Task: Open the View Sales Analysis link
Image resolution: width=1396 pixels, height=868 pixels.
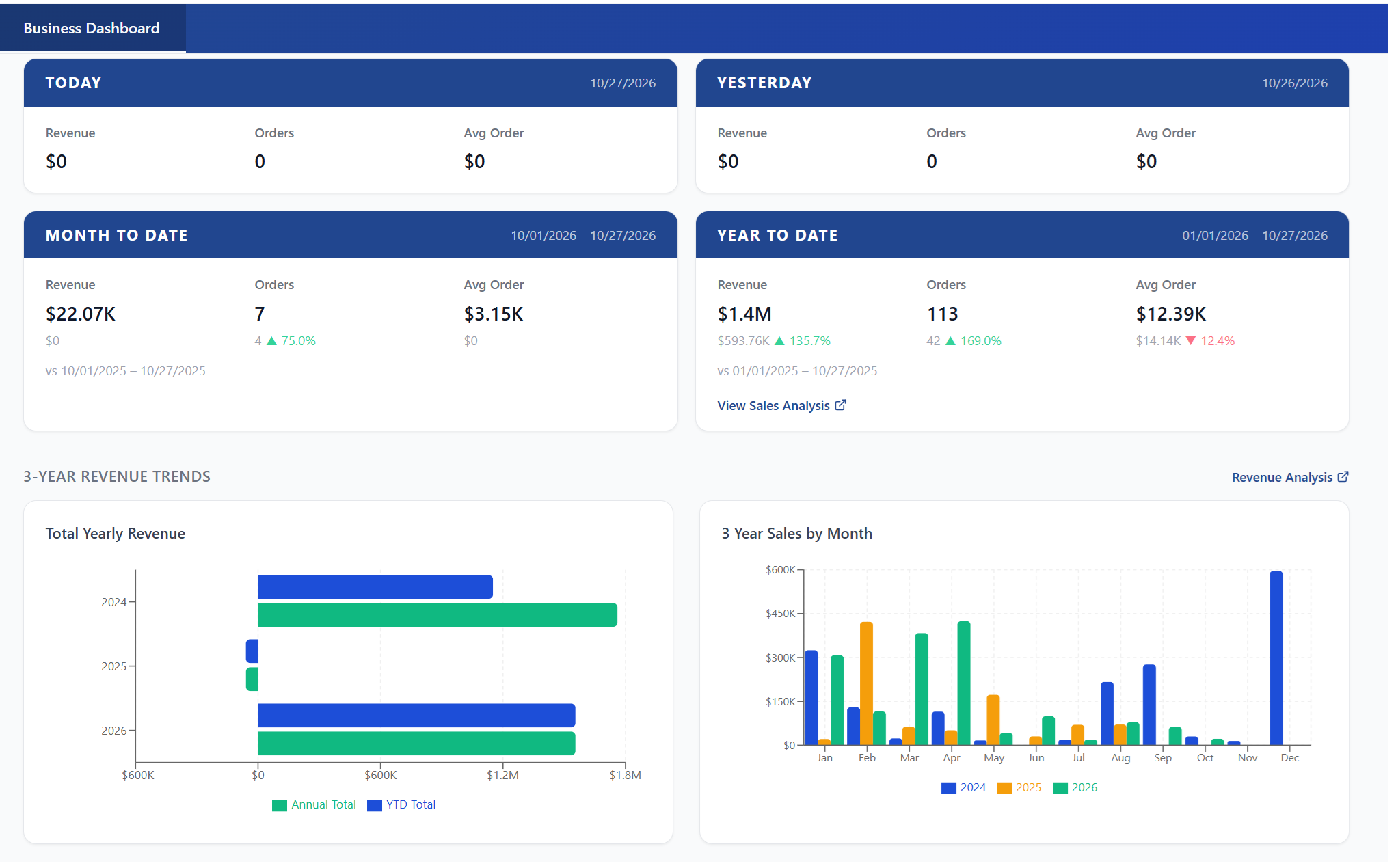Action: (x=781, y=406)
